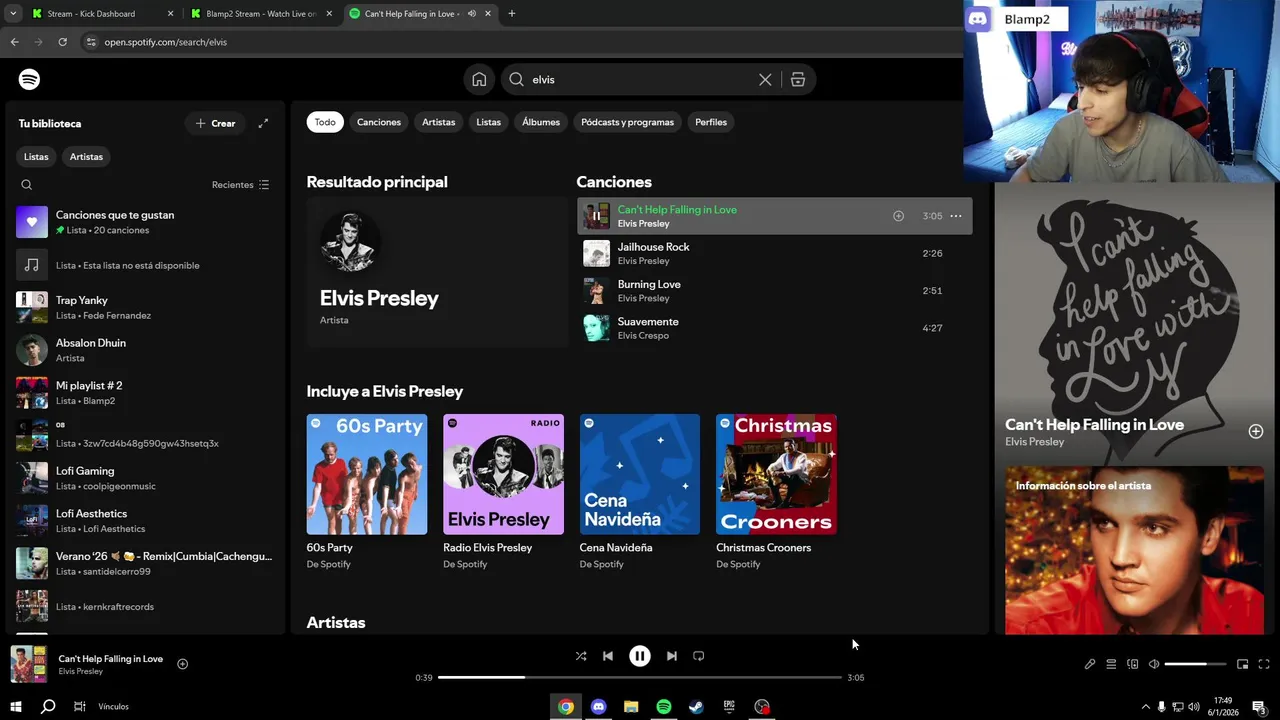Open the Chrome tab search dropdown
Image resolution: width=1280 pixels, height=720 pixels.
pyautogui.click(x=12, y=14)
